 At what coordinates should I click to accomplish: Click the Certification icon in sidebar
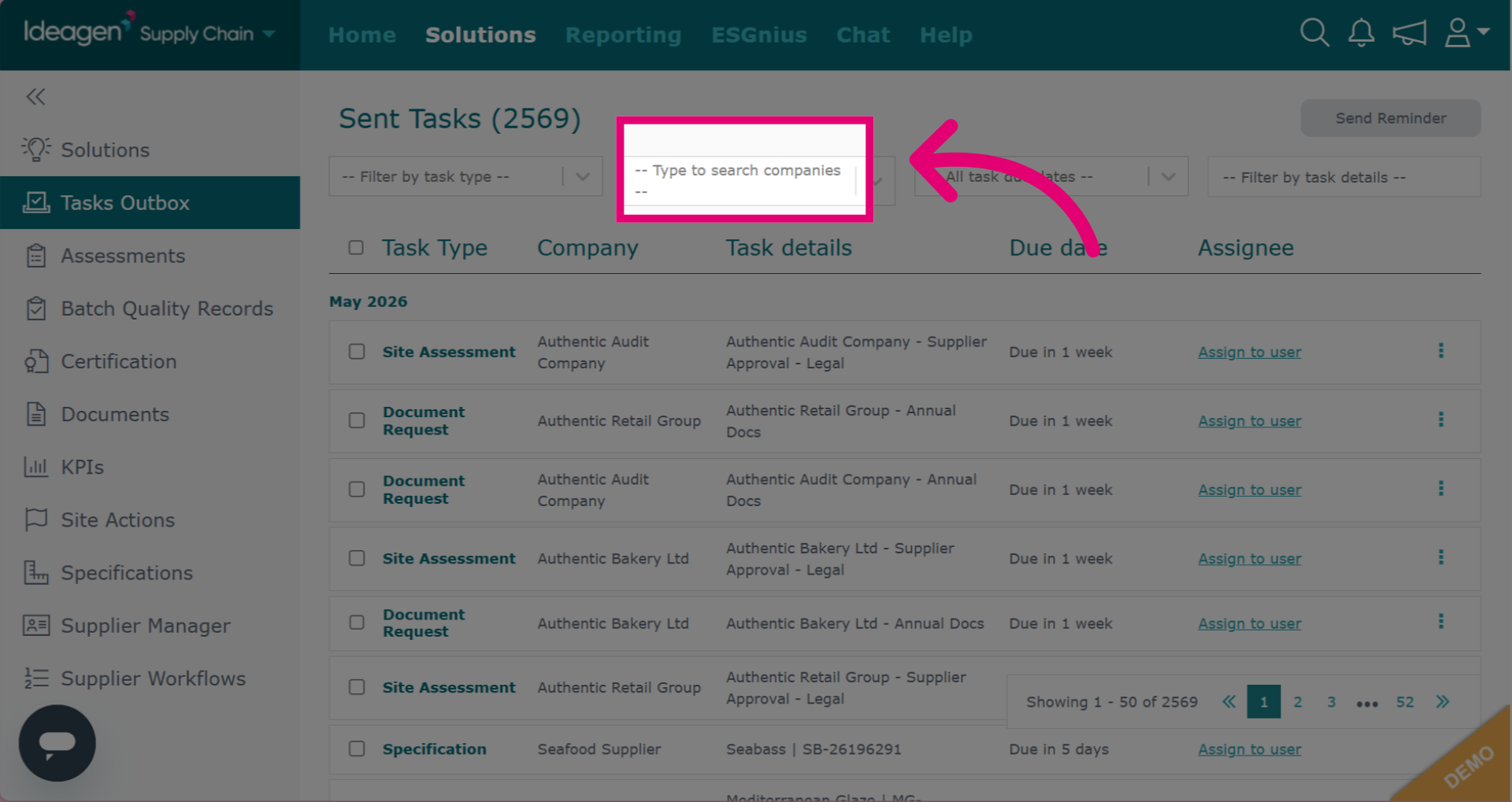click(36, 361)
